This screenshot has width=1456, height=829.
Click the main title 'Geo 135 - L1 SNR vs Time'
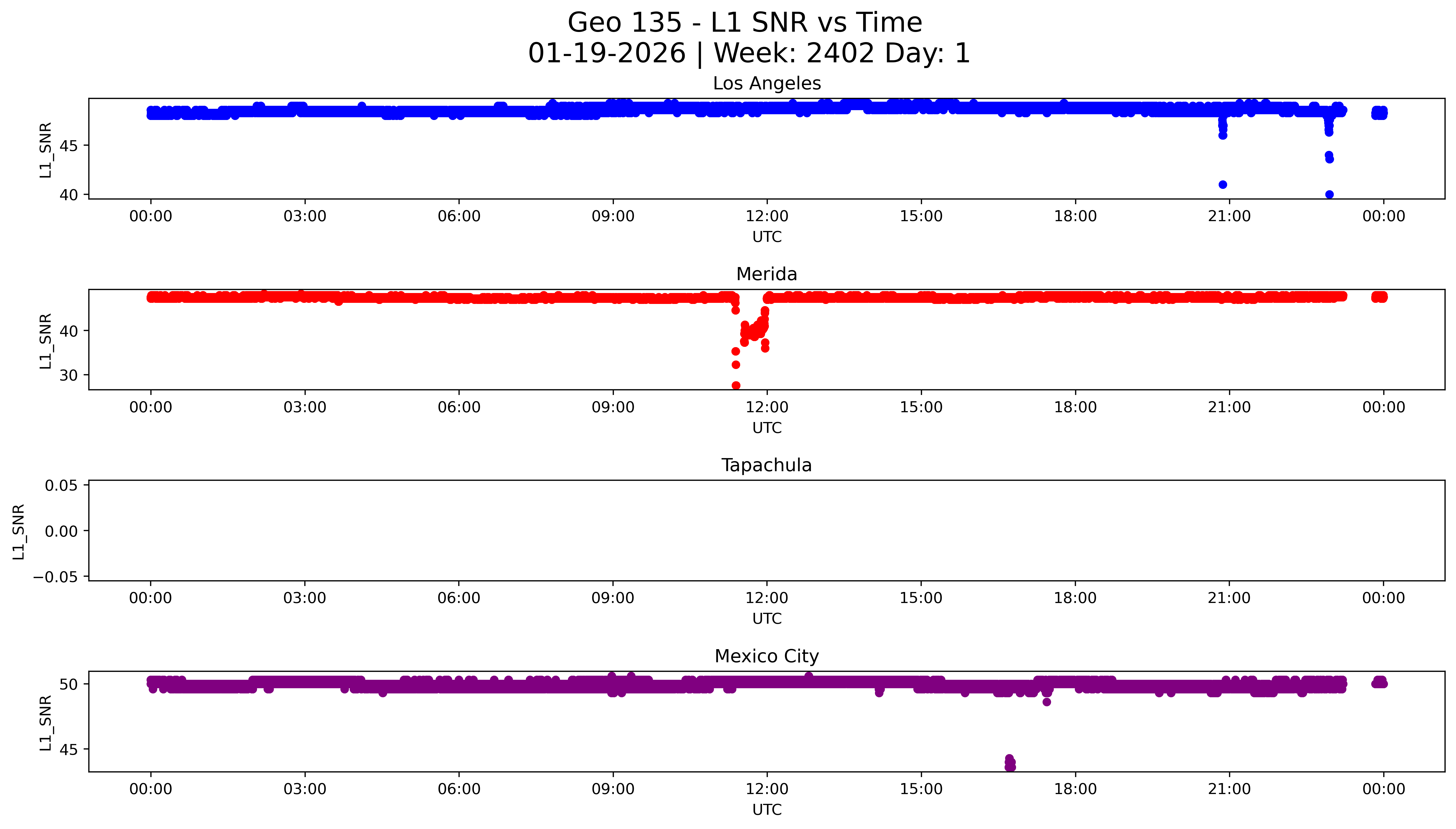tap(745, 23)
